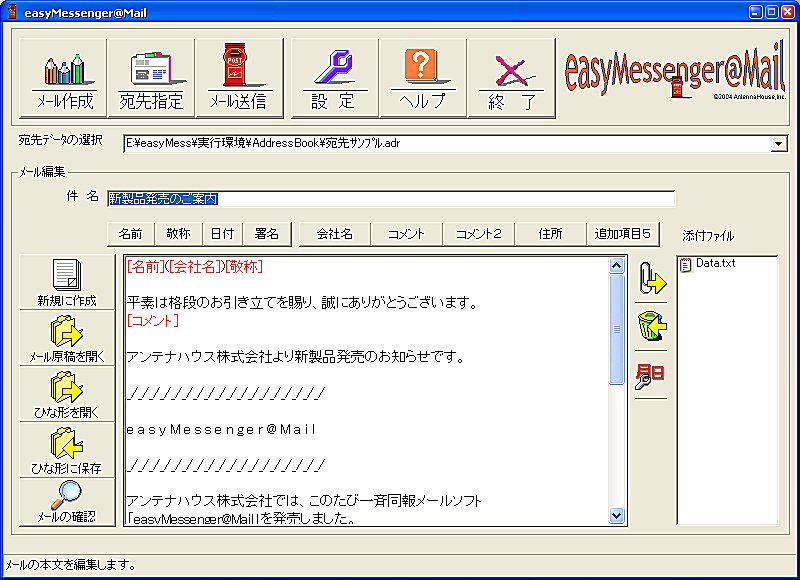The height and width of the screenshot is (580, 800).
Task: Insert 住所 field tag
Action: click(x=551, y=234)
